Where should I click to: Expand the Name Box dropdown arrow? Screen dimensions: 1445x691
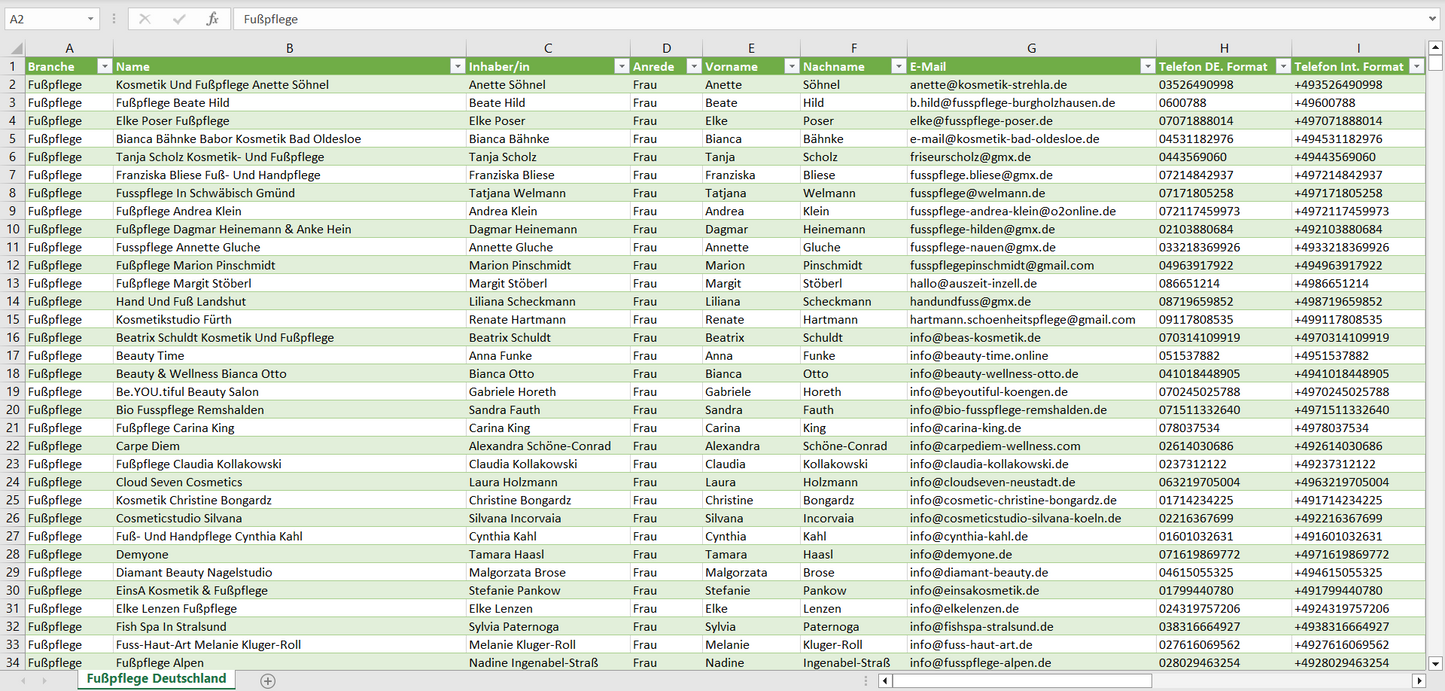[91, 19]
